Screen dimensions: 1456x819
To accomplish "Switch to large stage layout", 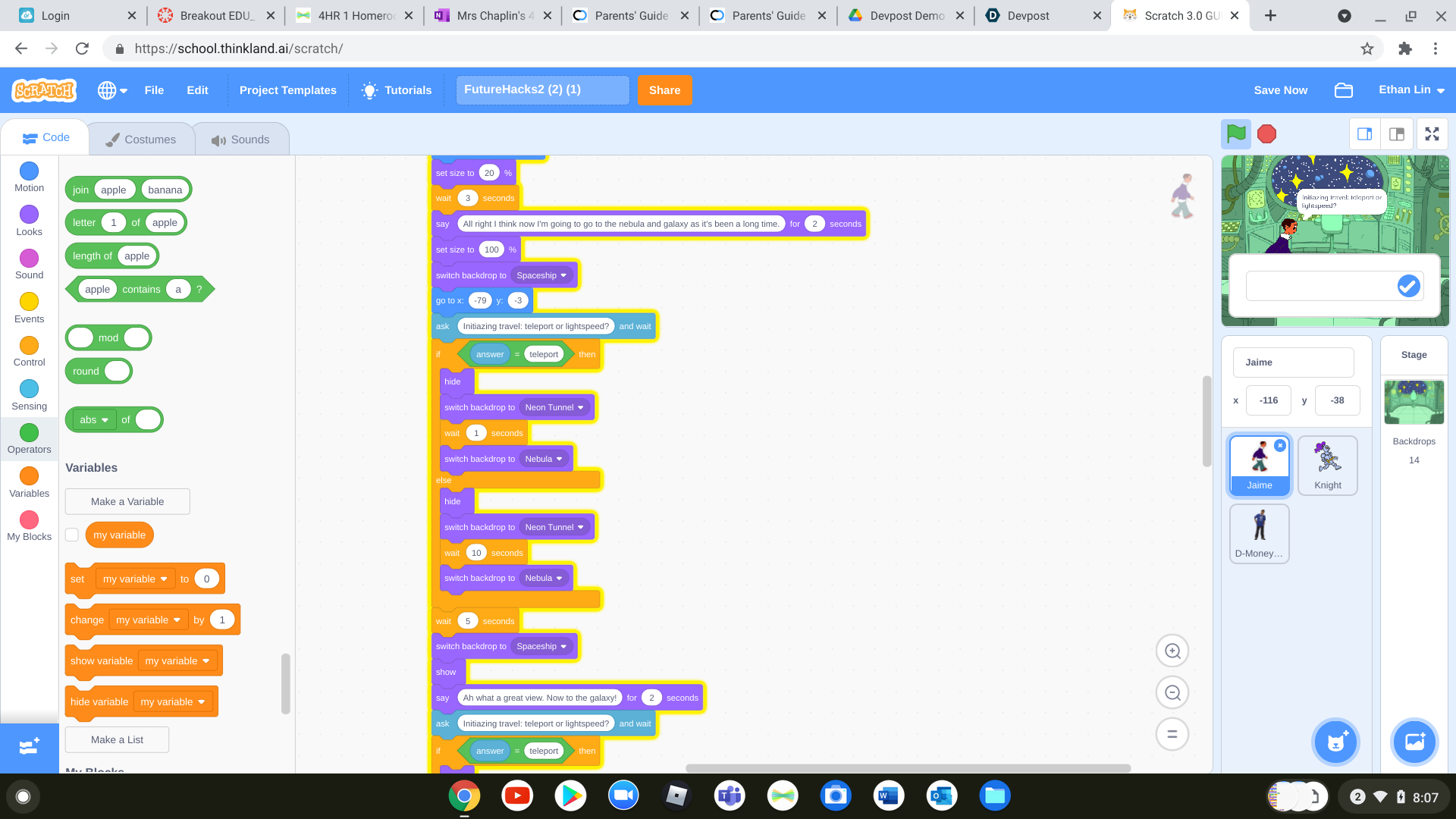I will [1397, 134].
